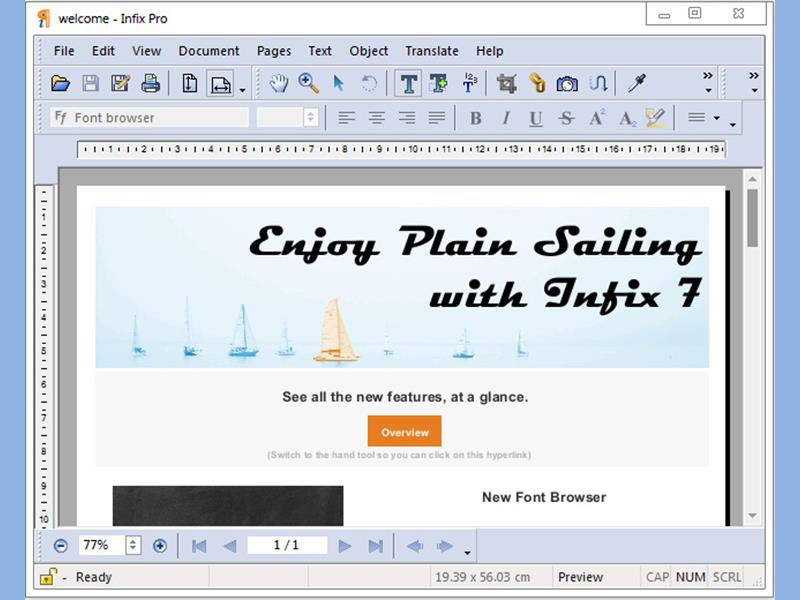Screen dimensions: 800x600
Task: Open the Edit menu
Action: (103, 51)
